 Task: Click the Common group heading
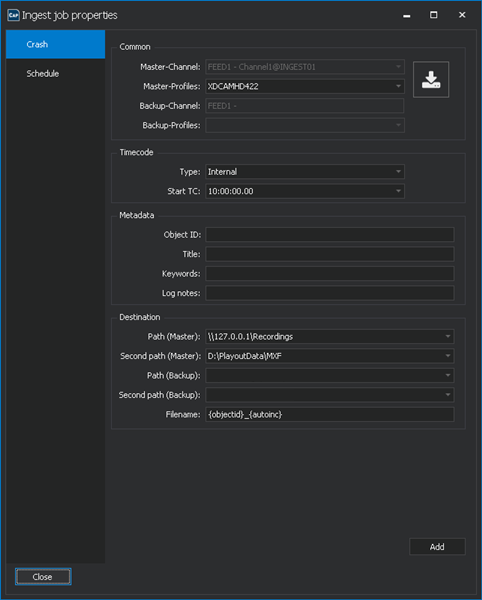[x=135, y=47]
